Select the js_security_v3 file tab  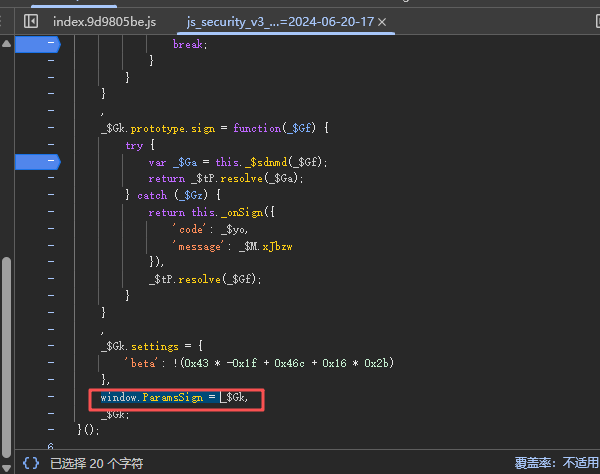pos(280,22)
